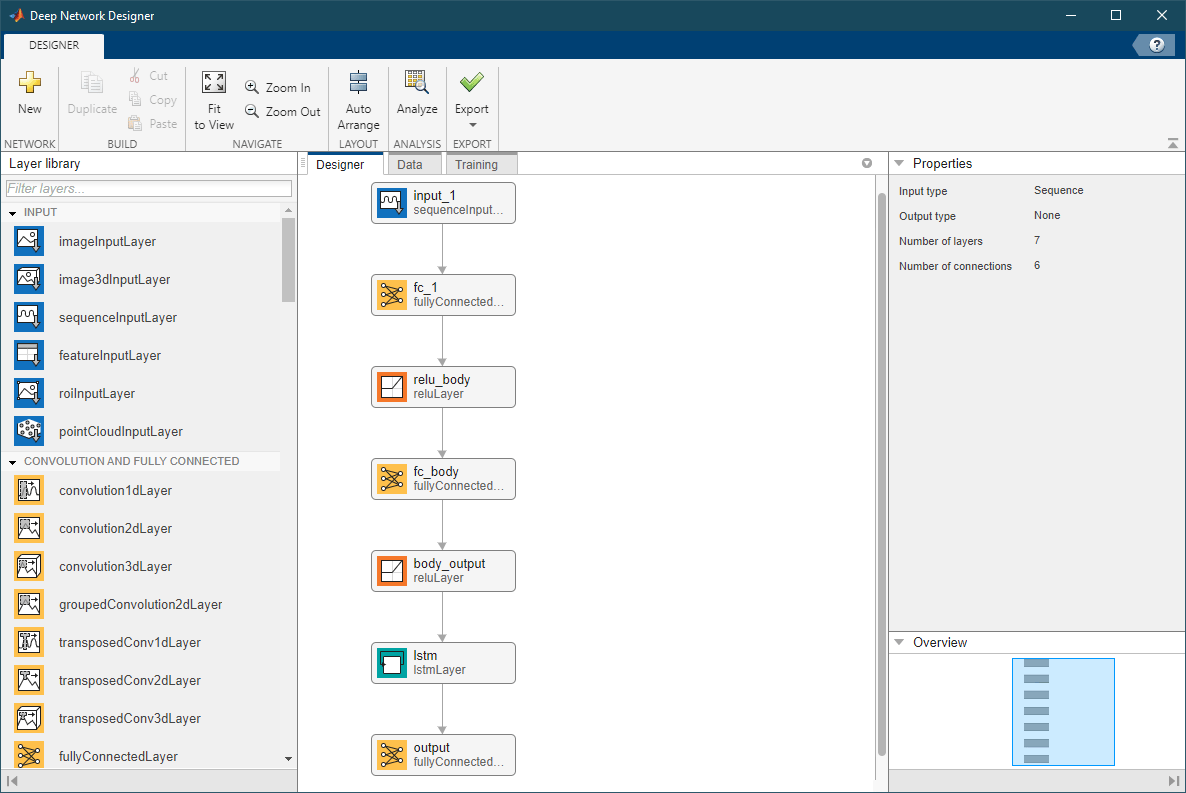This screenshot has width=1186, height=793.
Task: Click the Filter layers search field
Action: (x=149, y=188)
